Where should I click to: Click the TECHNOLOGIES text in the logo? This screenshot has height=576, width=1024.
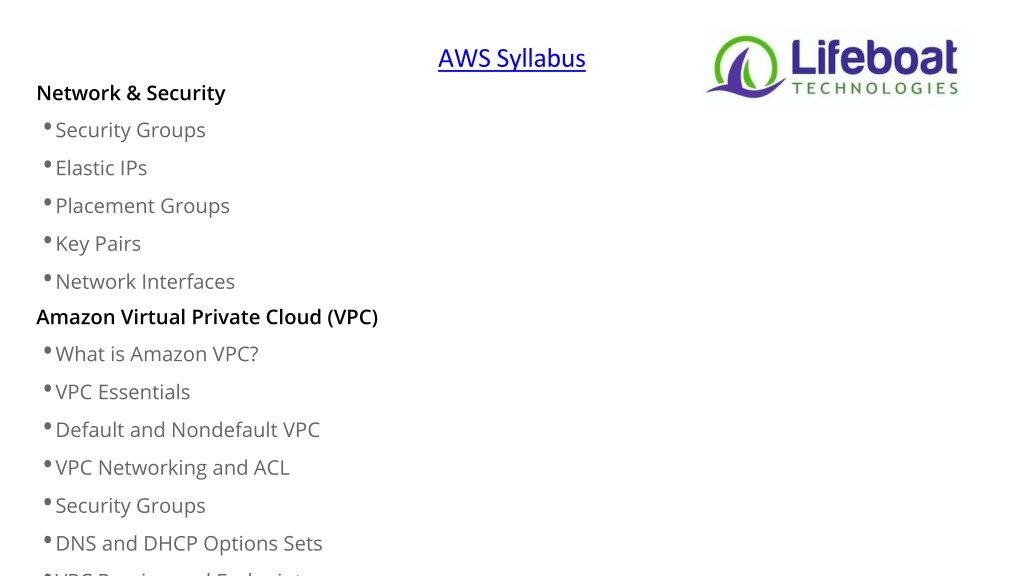pyautogui.click(x=874, y=88)
